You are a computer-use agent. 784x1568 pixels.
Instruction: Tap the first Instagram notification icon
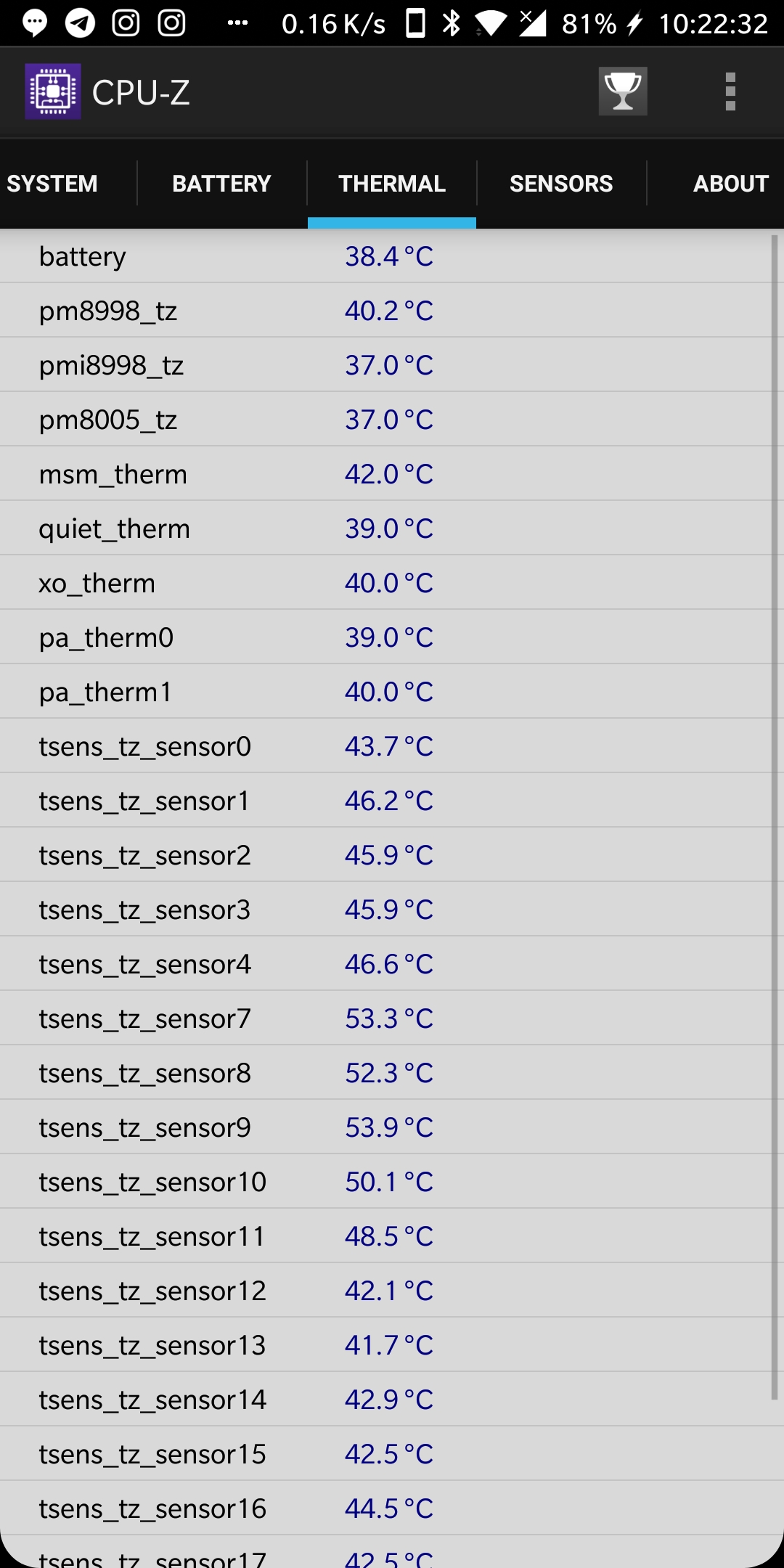click(126, 23)
